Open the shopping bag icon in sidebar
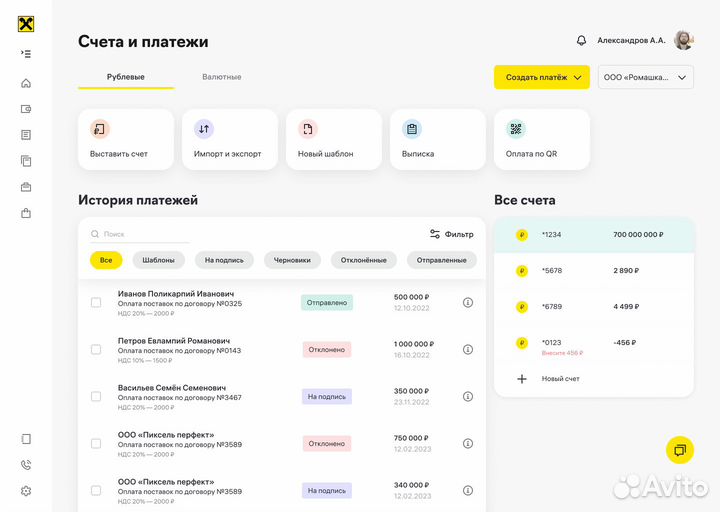Screen dimensions: 720x512 26,213
